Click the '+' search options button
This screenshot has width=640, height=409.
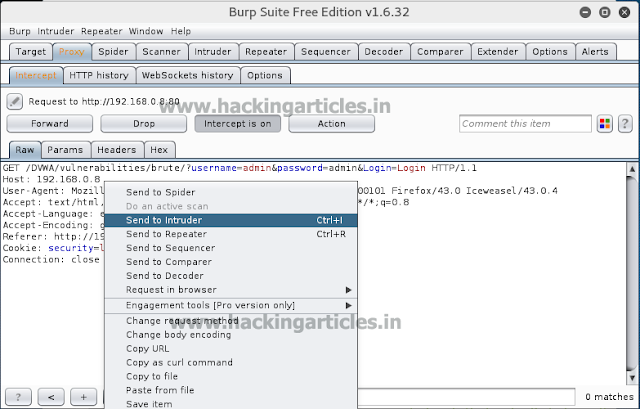[x=84, y=397]
